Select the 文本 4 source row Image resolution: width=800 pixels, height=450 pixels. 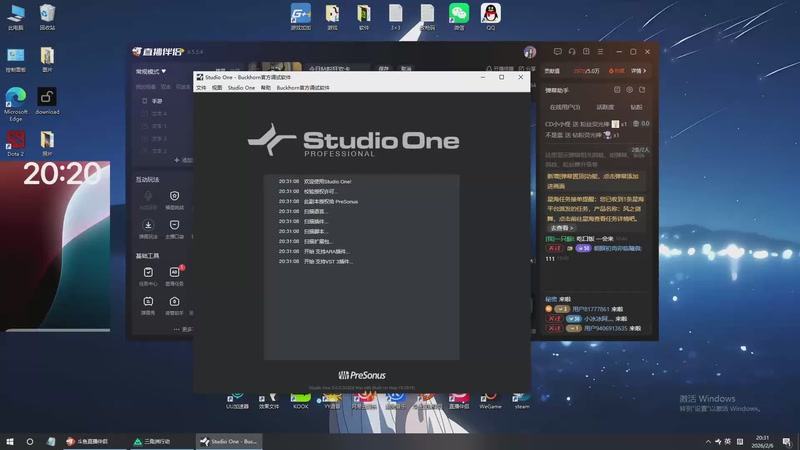tap(159, 113)
